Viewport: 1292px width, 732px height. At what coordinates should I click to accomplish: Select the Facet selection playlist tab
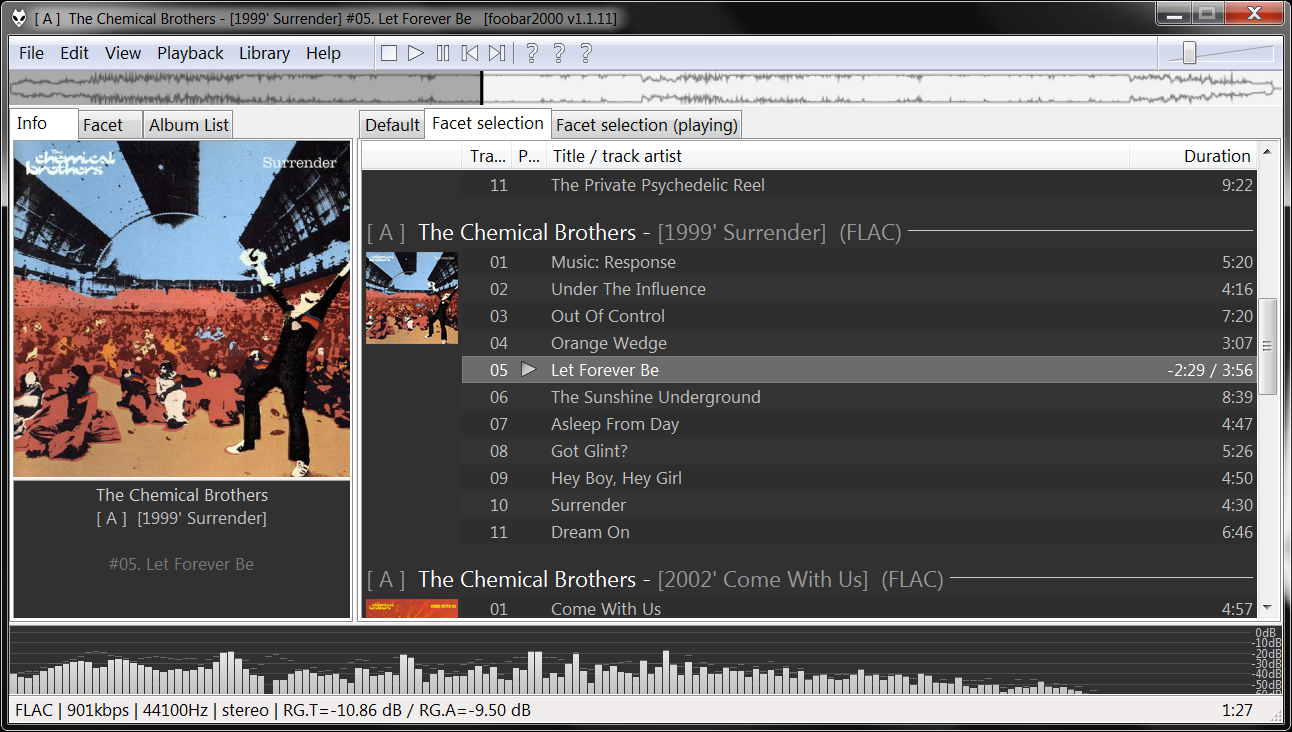(x=488, y=123)
